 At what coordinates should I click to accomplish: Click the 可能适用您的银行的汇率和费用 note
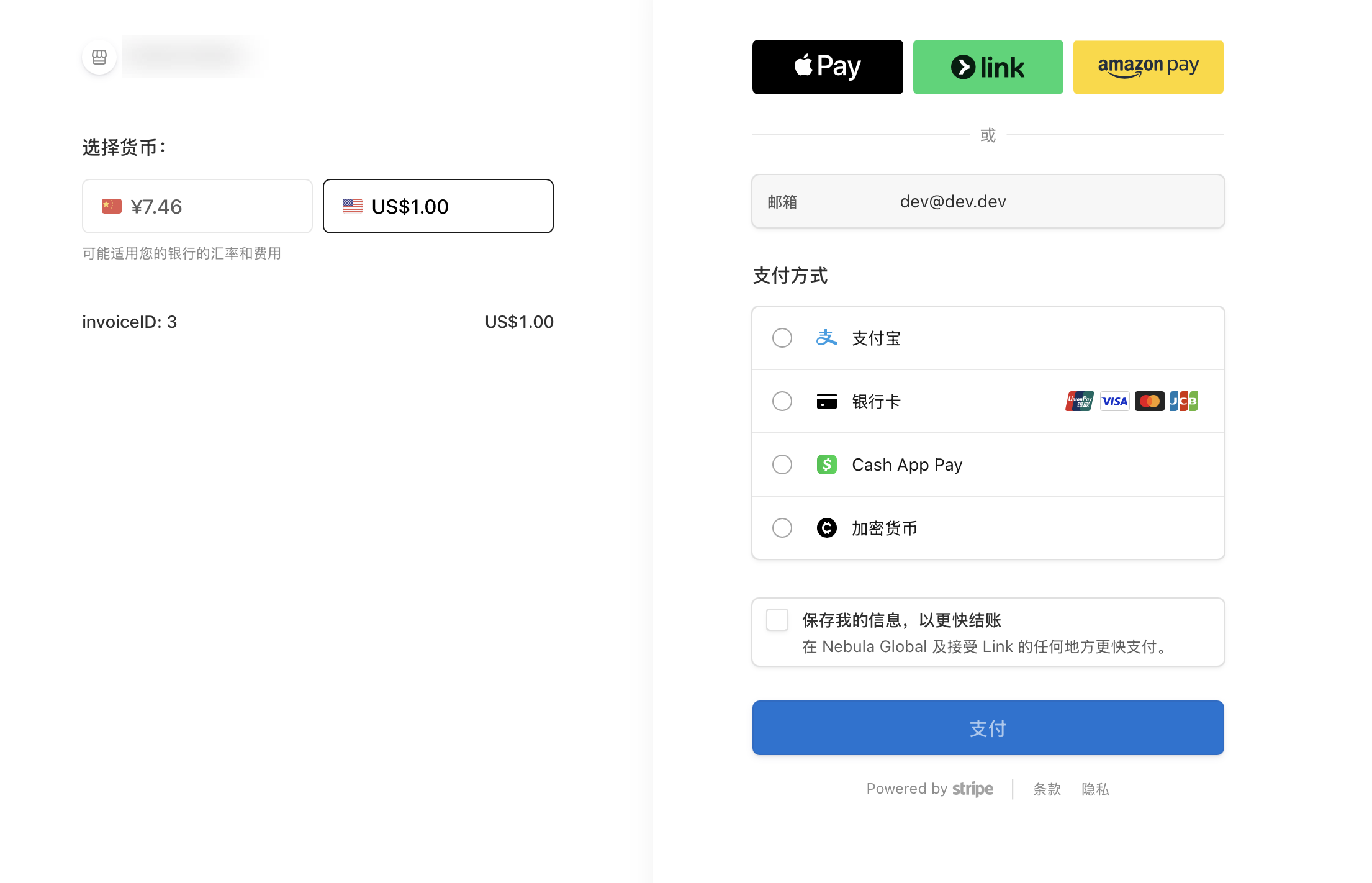tap(182, 253)
